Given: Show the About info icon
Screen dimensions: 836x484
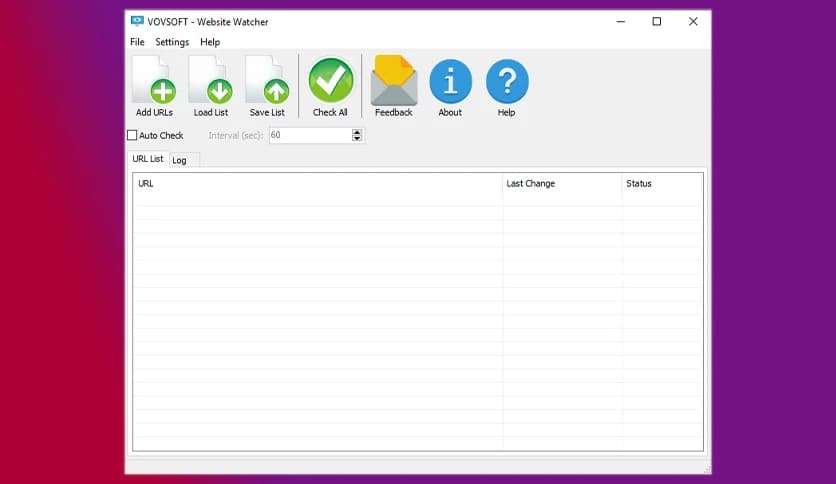Looking at the screenshot, I should [x=450, y=86].
